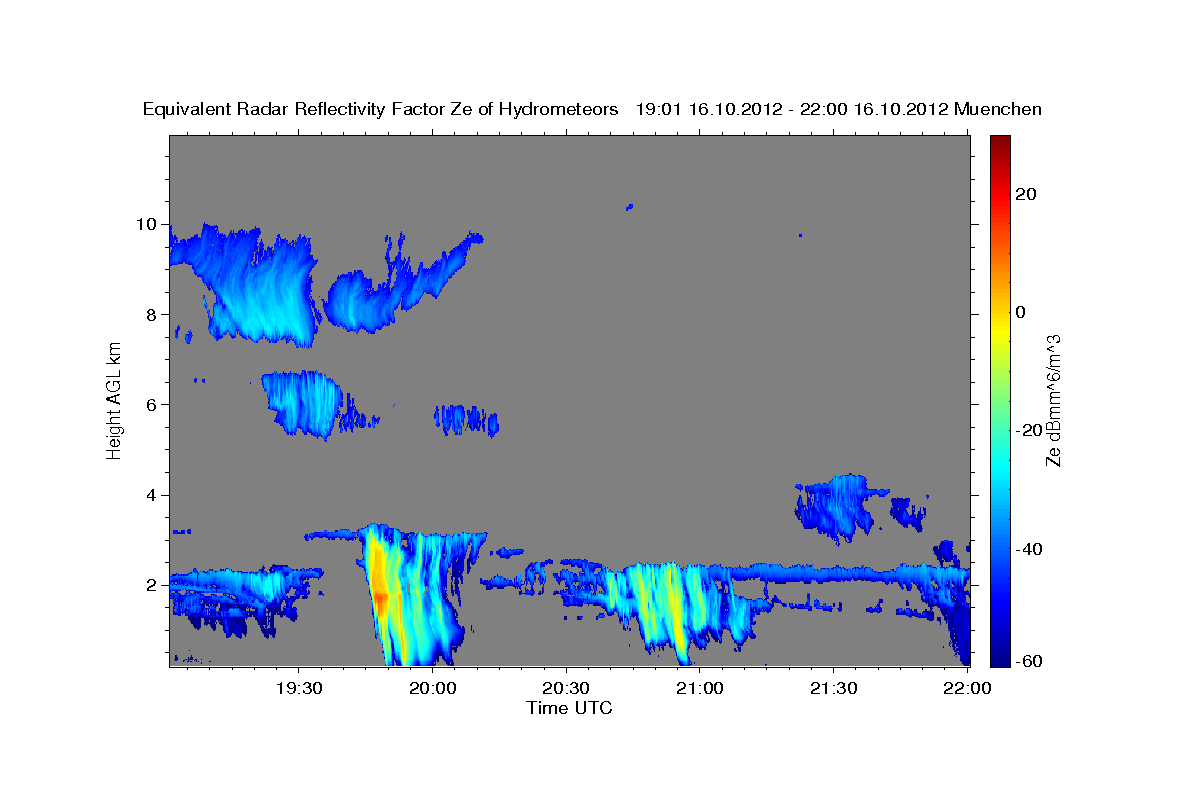Click the 21:00 time tick label
The width and height of the screenshot is (1200, 800).
pos(699,689)
